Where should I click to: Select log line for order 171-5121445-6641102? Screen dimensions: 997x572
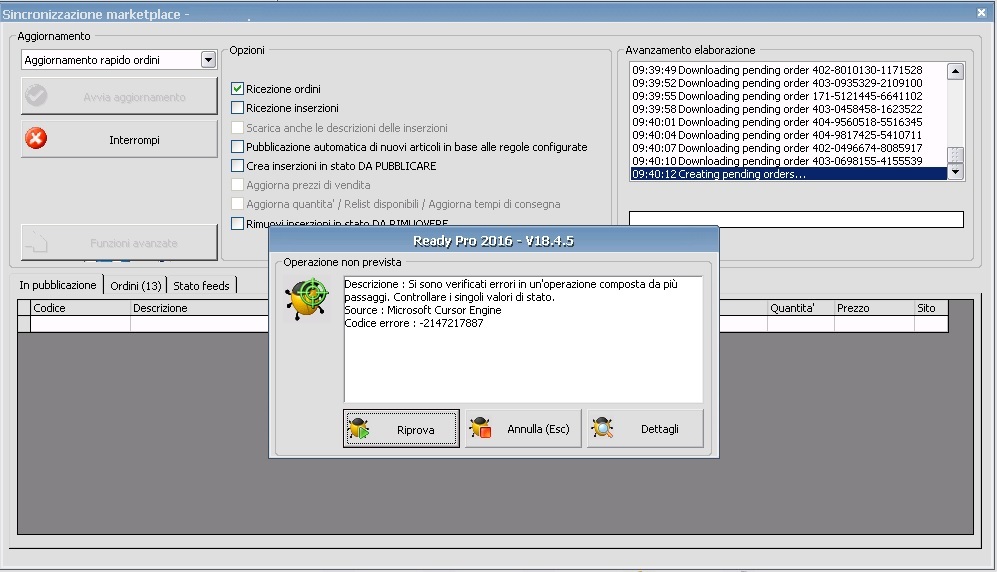click(788, 96)
